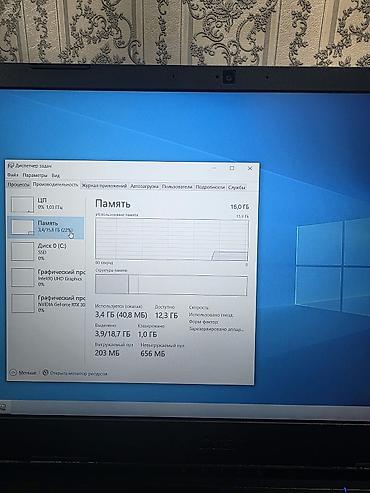This screenshot has height=493, width=370.
Task: Open the Файл menu
Action: pyautogui.click(x=13, y=175)
